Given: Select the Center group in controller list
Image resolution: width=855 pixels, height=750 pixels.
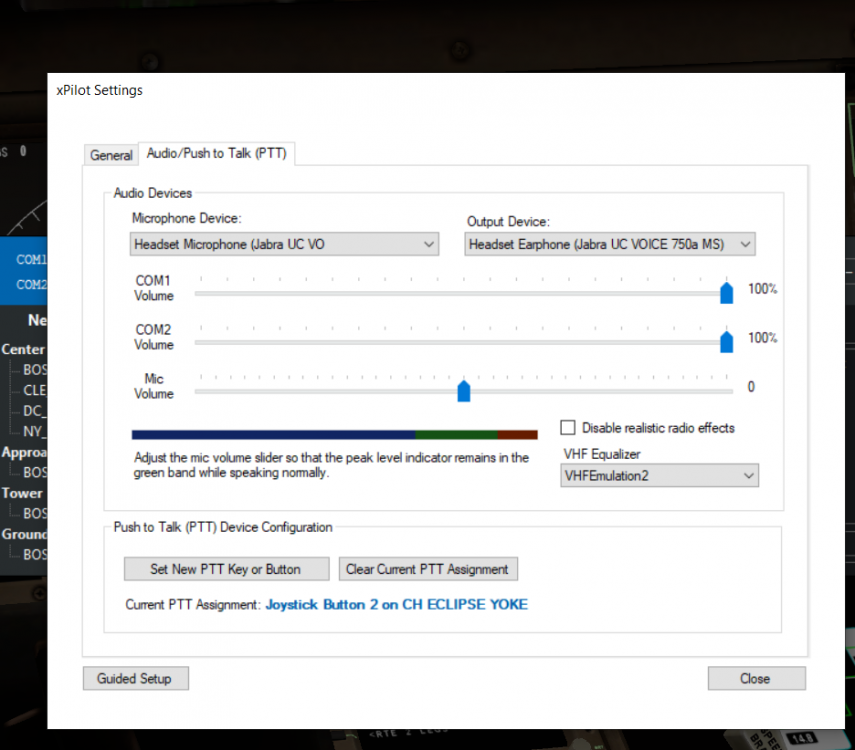Looking at the screenshot, I should tap(23, 349).
